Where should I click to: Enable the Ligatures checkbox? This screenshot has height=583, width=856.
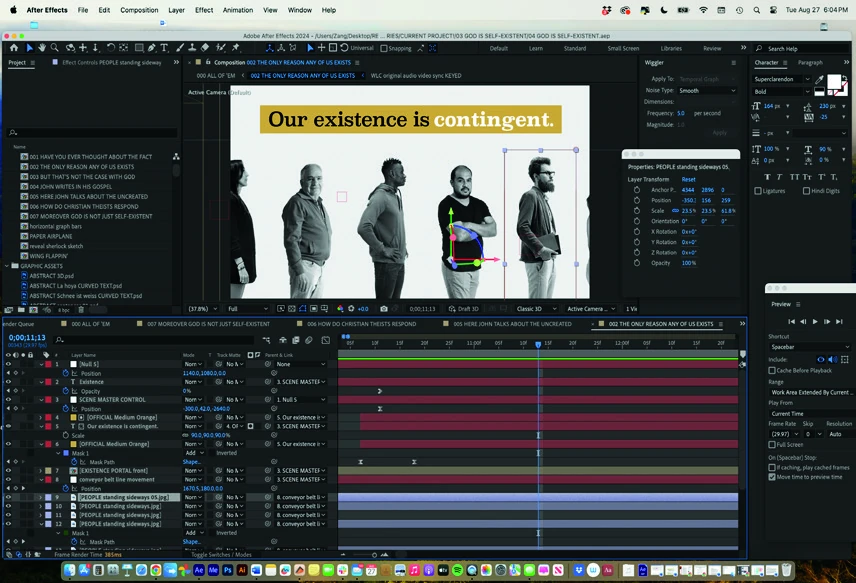[758, 191]
